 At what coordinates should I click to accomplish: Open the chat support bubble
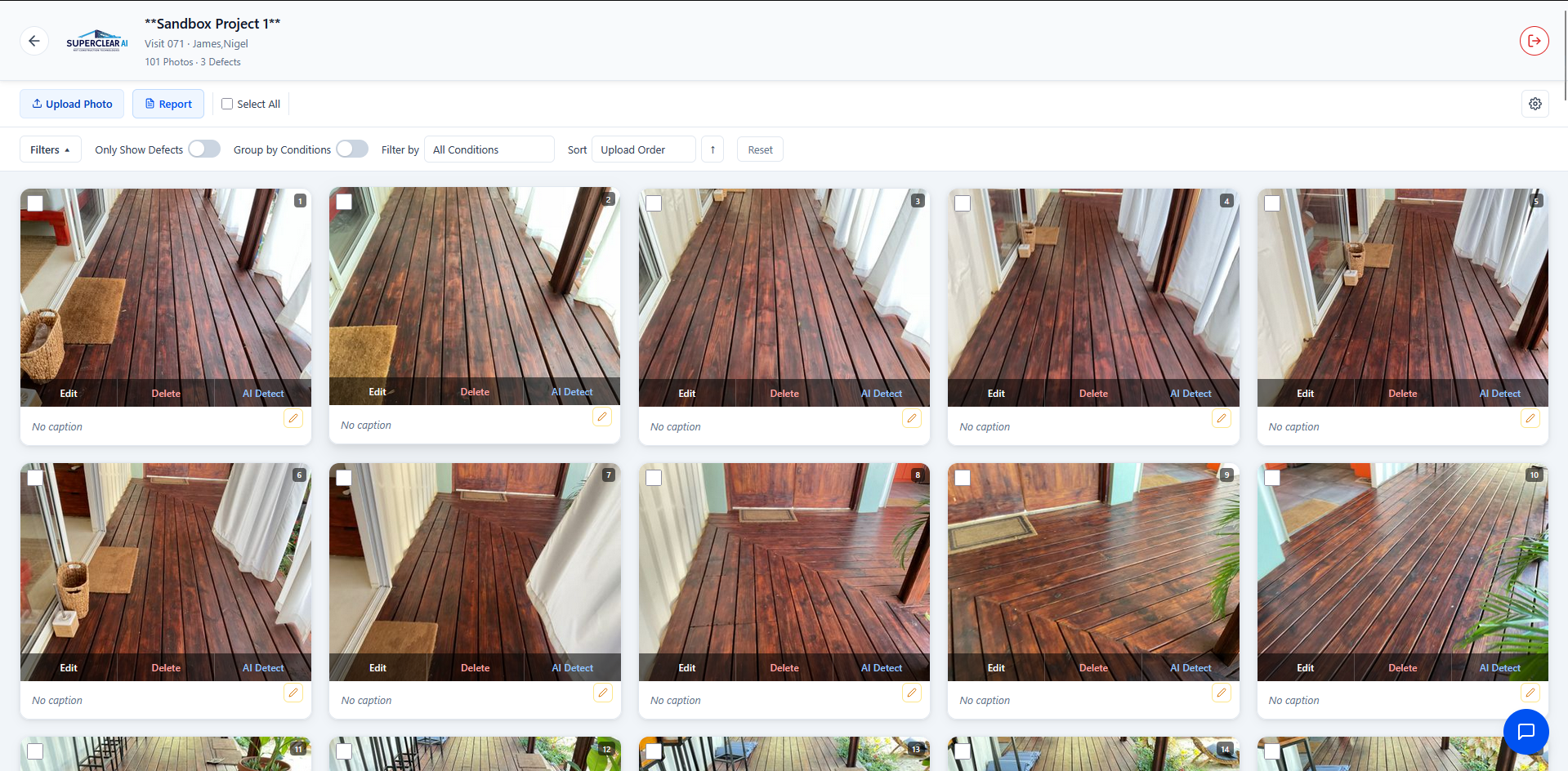(x=1526, y=731)
